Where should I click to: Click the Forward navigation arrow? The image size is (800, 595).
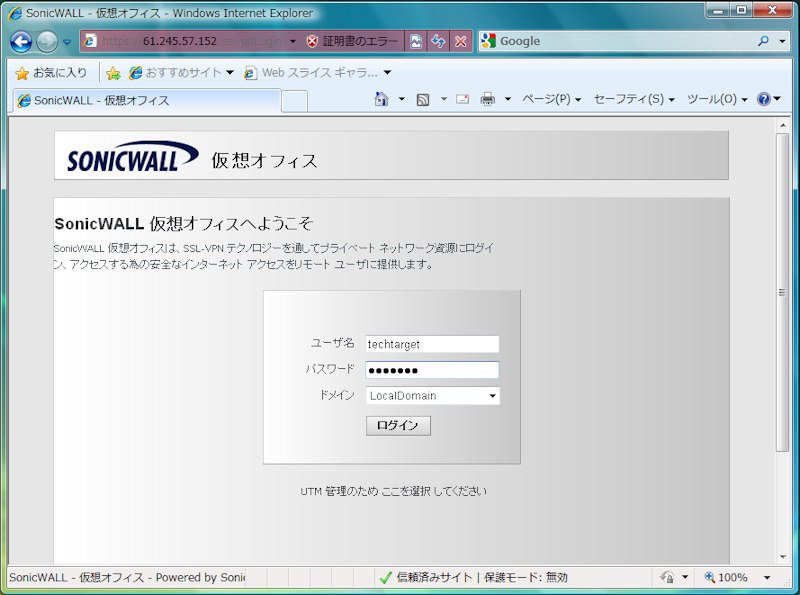coord(47,42)
